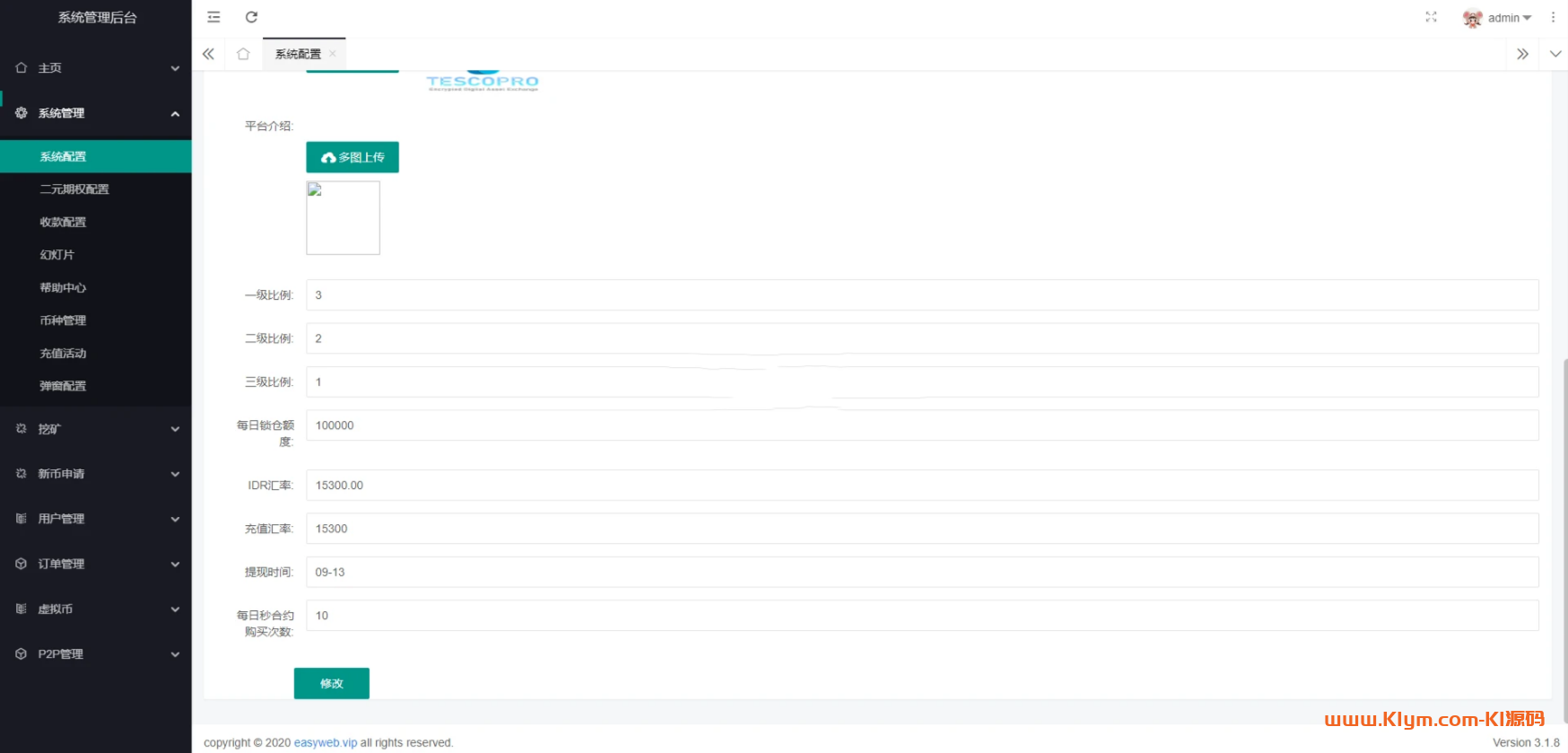Expand the P2P管理 menu chevron

coord(175,654)
